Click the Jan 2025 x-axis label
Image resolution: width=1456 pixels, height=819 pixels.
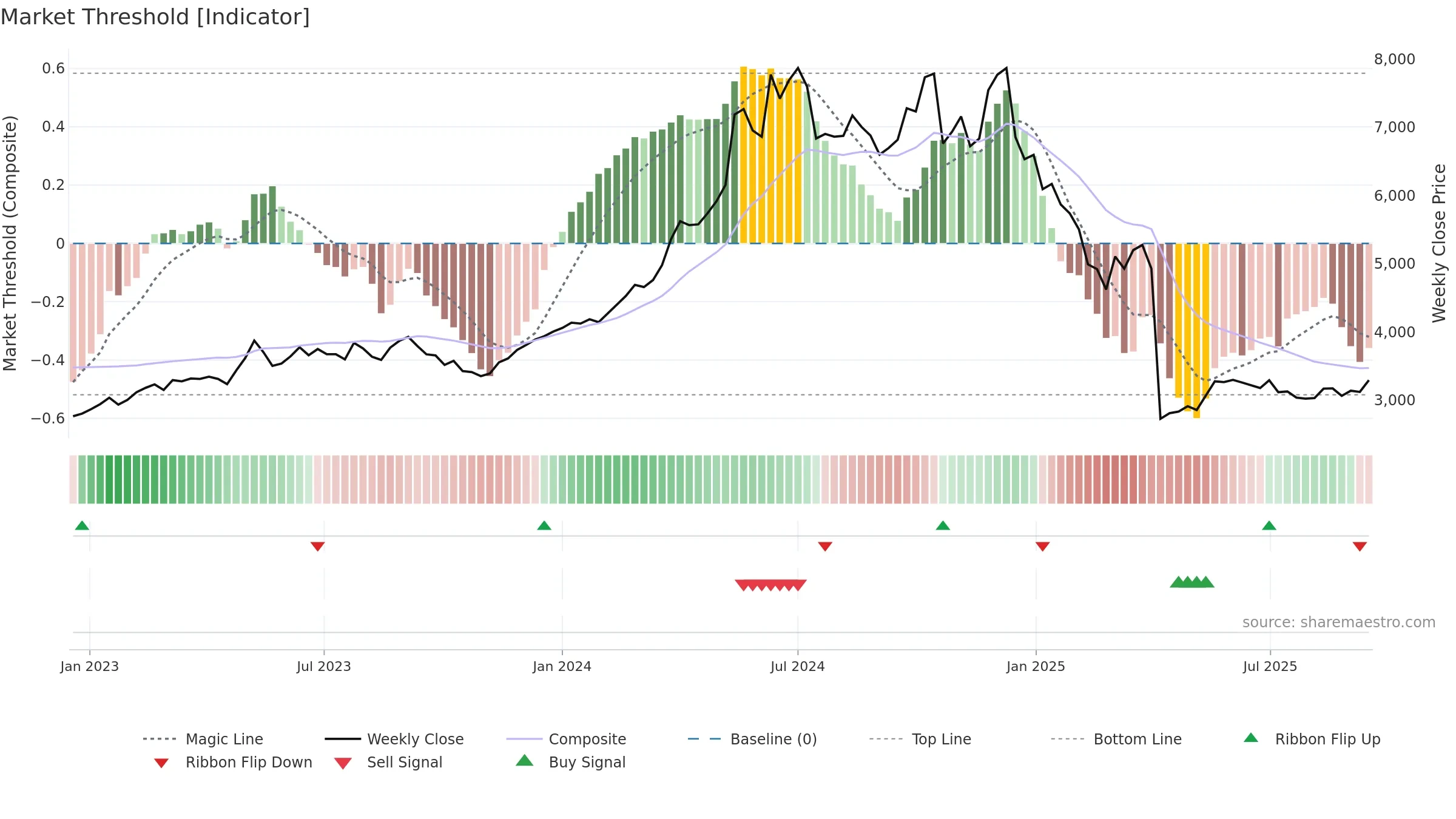click(1036, 666)
